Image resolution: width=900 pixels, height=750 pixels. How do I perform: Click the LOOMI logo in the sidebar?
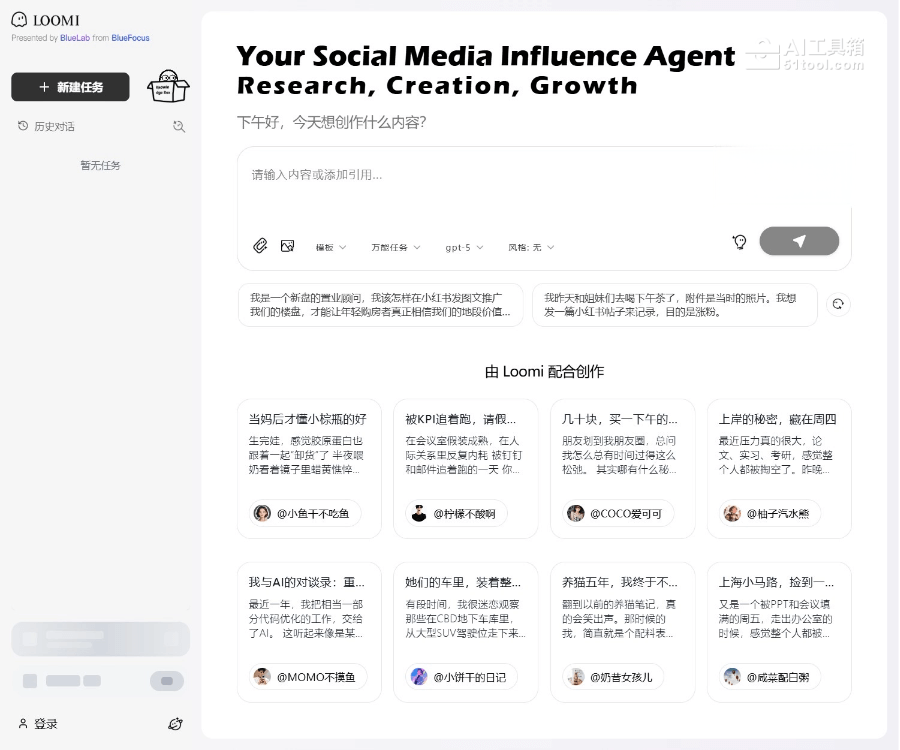pos(46,20)
